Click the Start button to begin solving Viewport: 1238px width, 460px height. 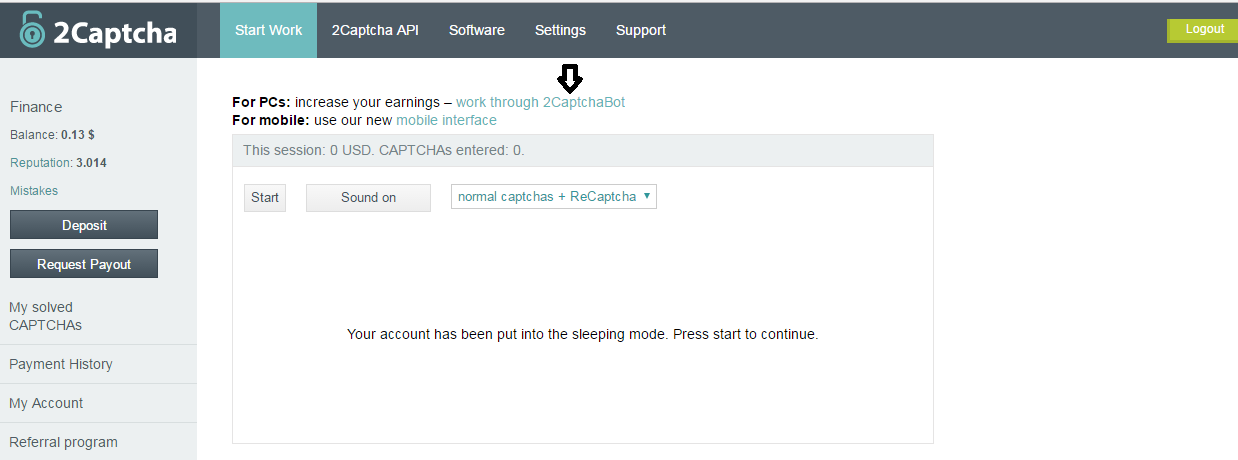265,197
